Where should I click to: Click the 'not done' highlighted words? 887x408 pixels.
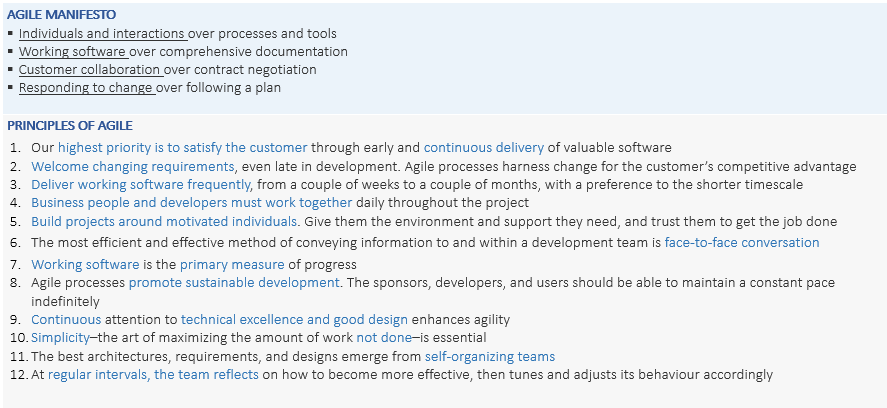[x=381, y=339]
